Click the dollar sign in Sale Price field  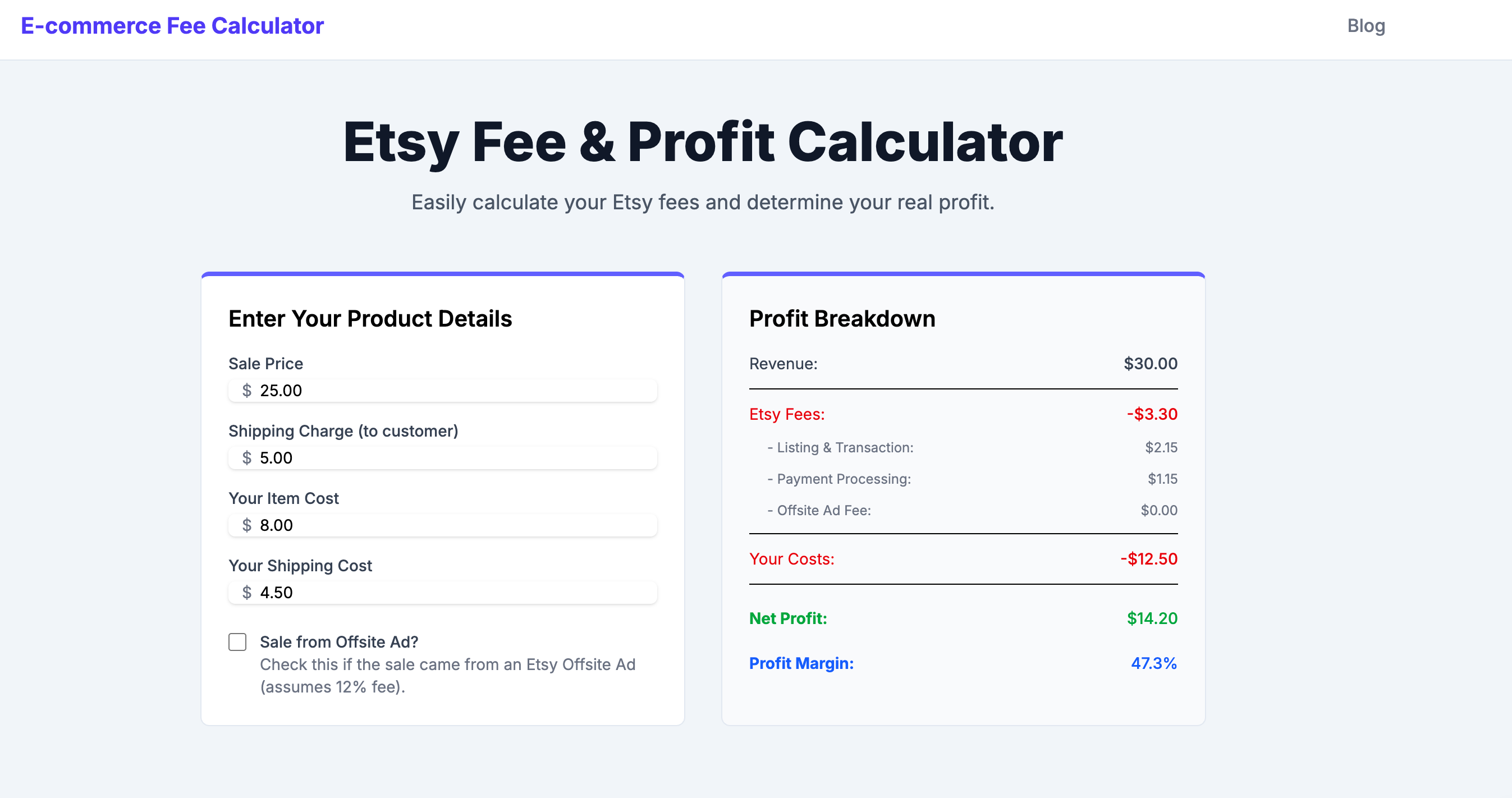click(x=246, y=390)
